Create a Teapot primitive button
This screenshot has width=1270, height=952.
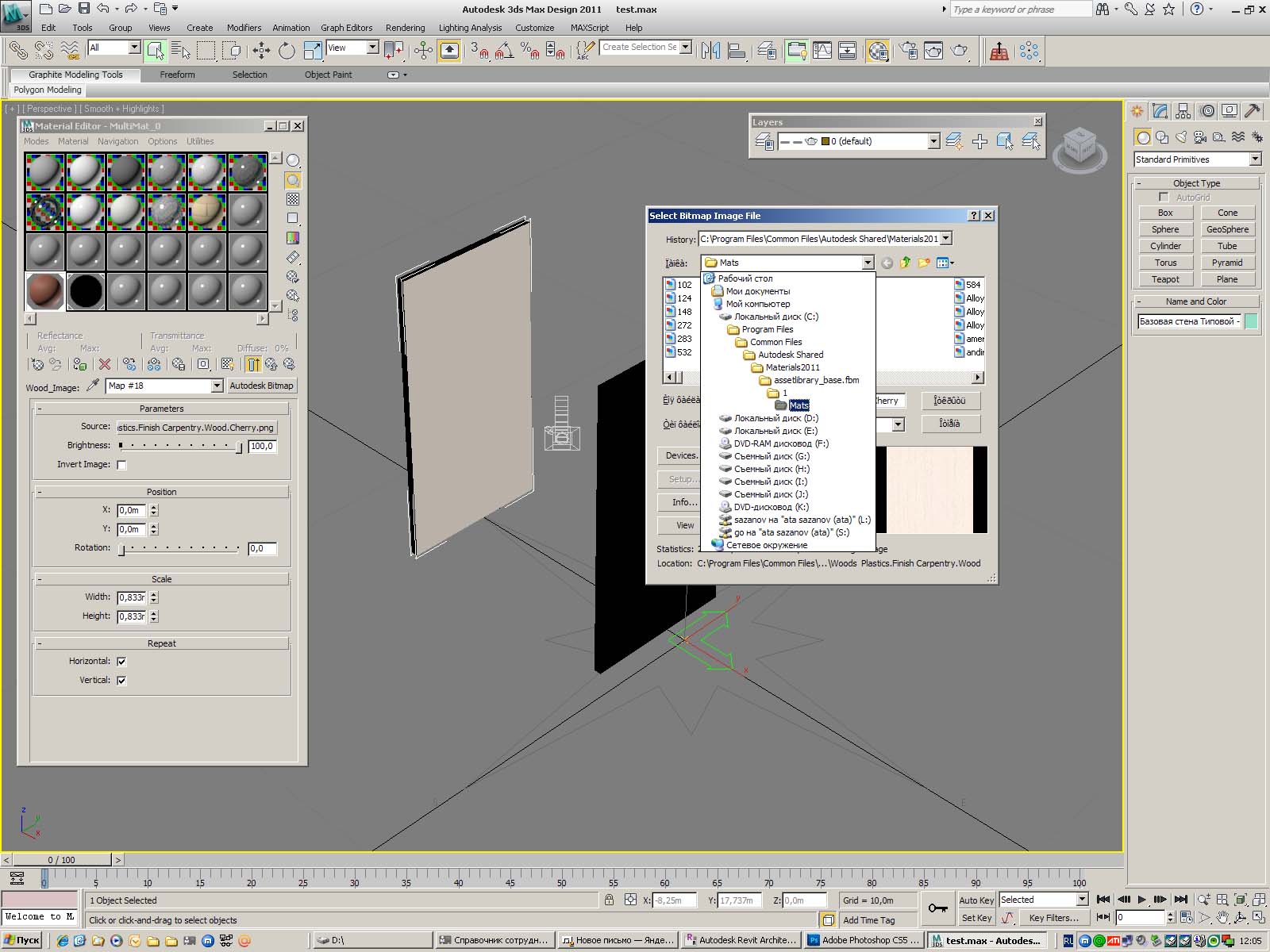point(1165,279)
